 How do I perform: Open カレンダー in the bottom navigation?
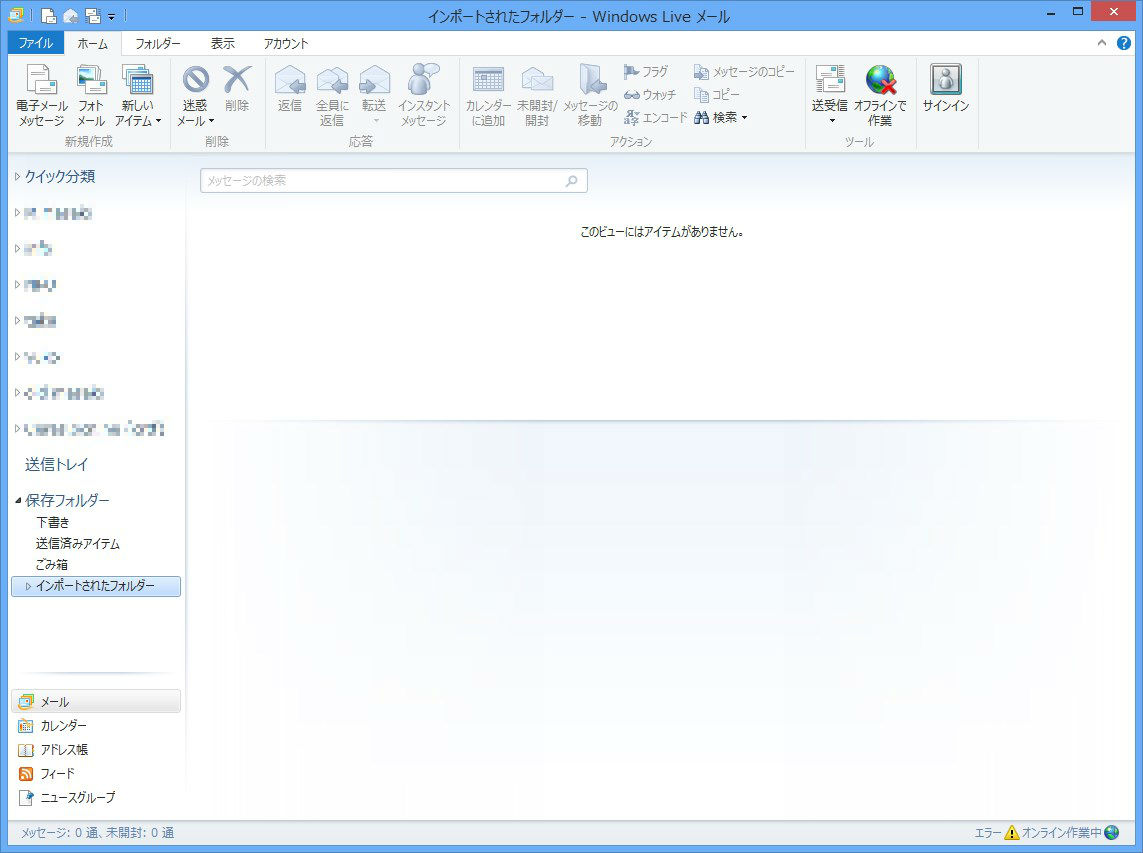pyautogui.click(x=63, y=726)
